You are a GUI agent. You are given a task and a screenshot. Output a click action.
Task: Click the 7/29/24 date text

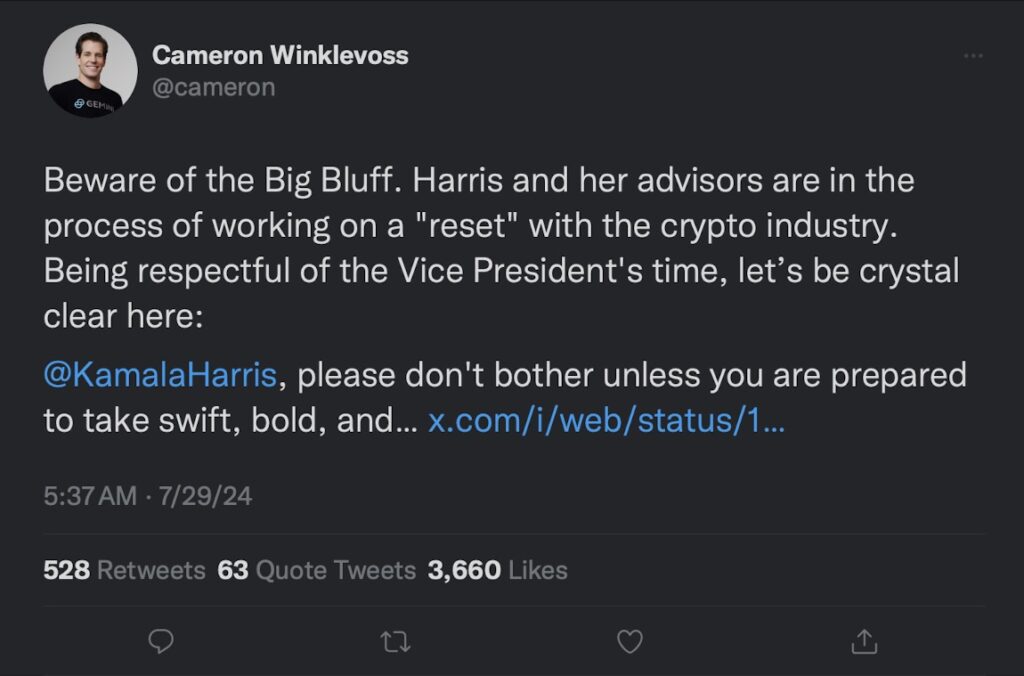point(204,496)
